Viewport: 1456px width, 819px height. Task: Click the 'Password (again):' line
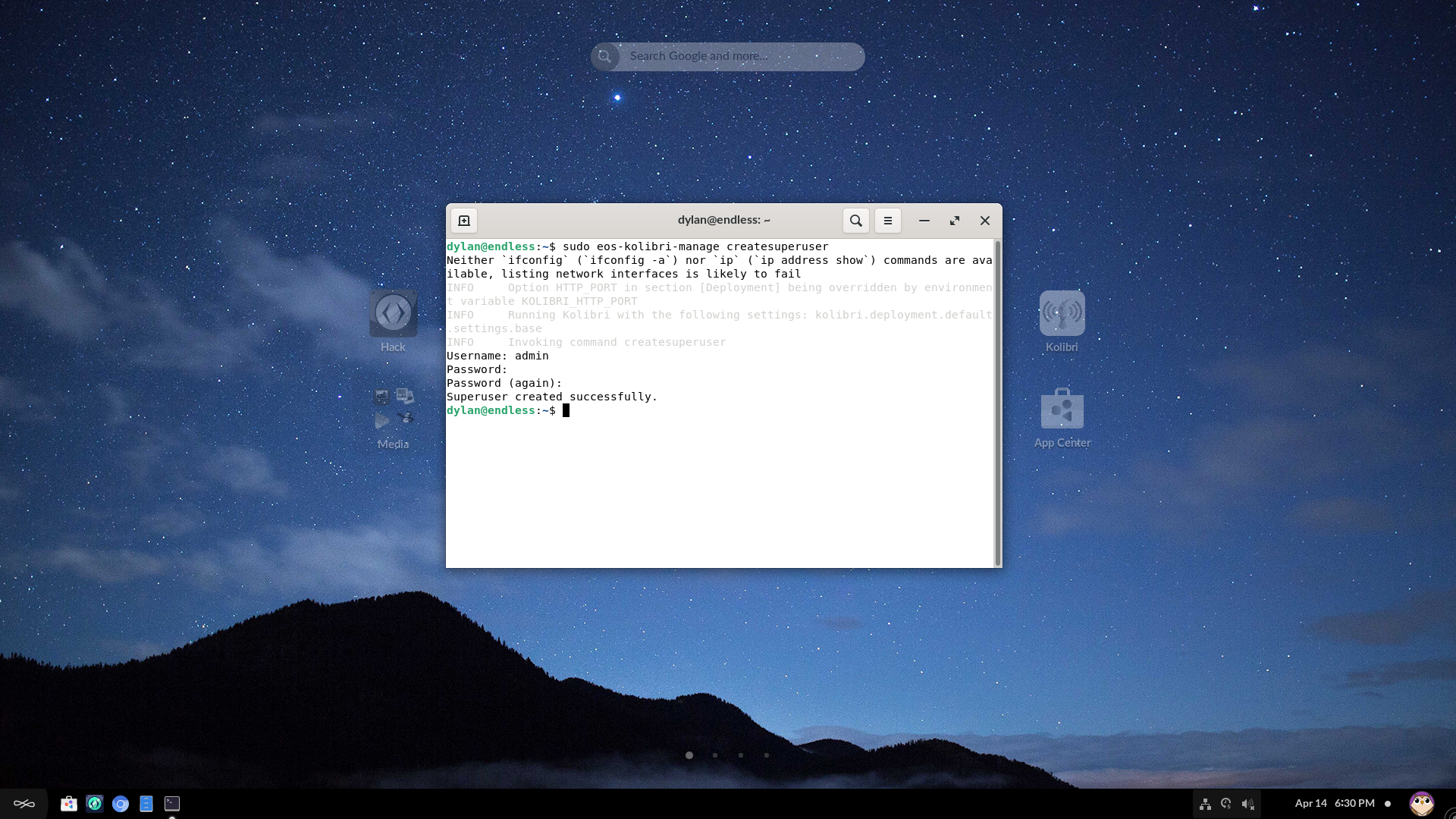pyautogui.click(x=504, y=383)
